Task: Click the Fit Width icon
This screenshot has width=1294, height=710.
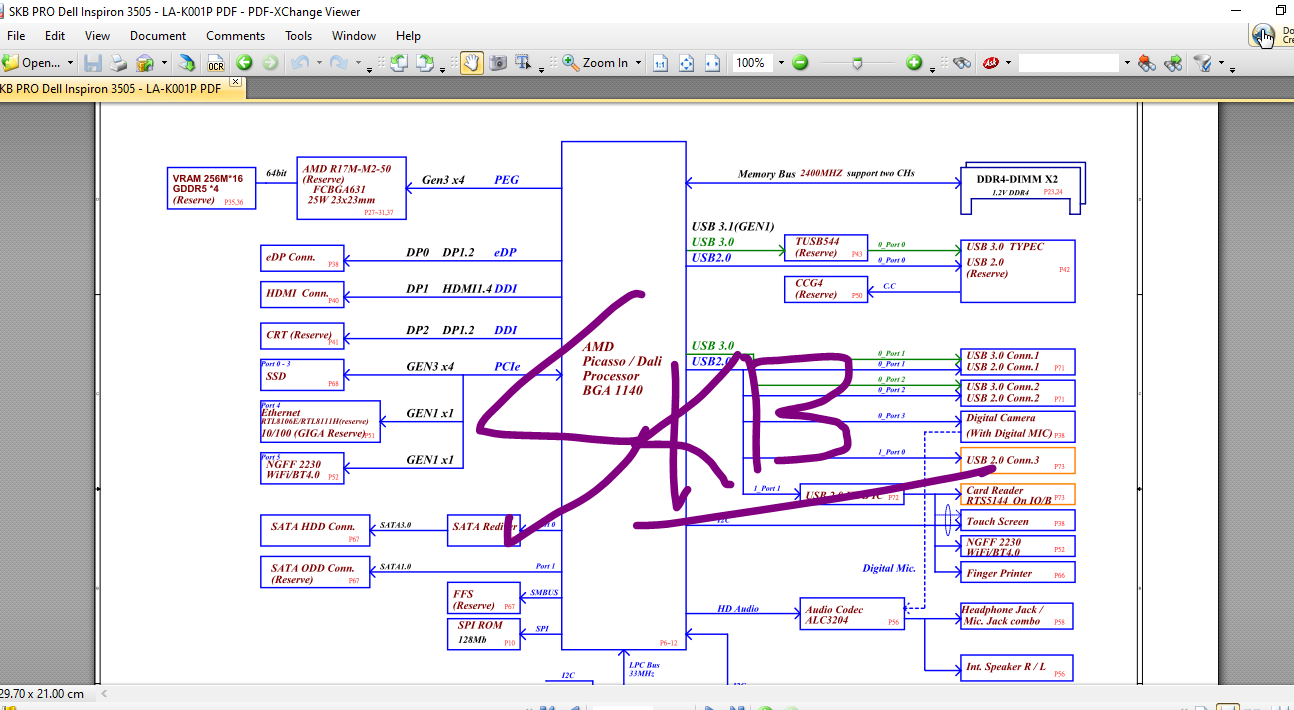Action: click(x=712, y=63)
